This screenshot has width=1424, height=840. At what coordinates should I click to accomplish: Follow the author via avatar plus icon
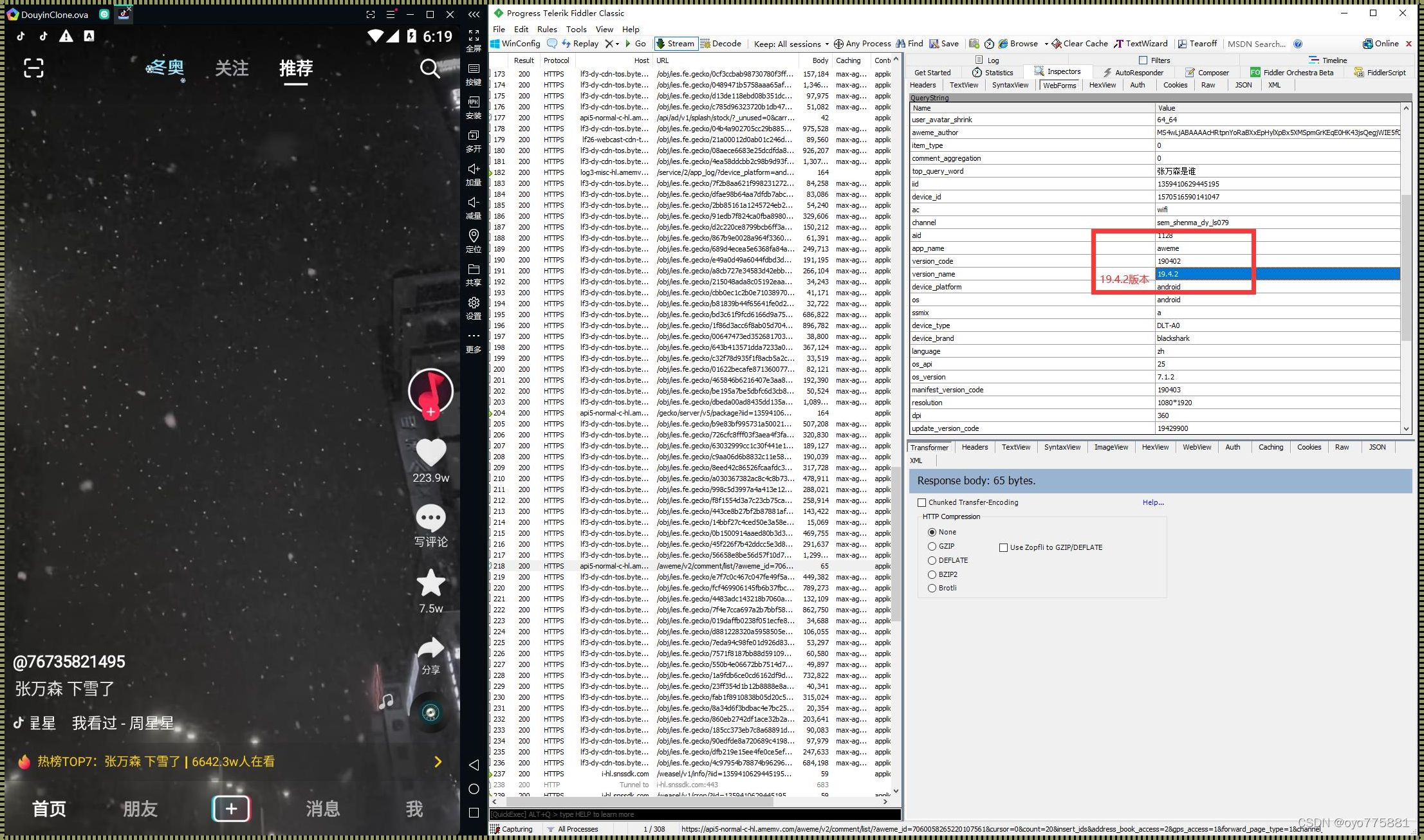point(430,412)
